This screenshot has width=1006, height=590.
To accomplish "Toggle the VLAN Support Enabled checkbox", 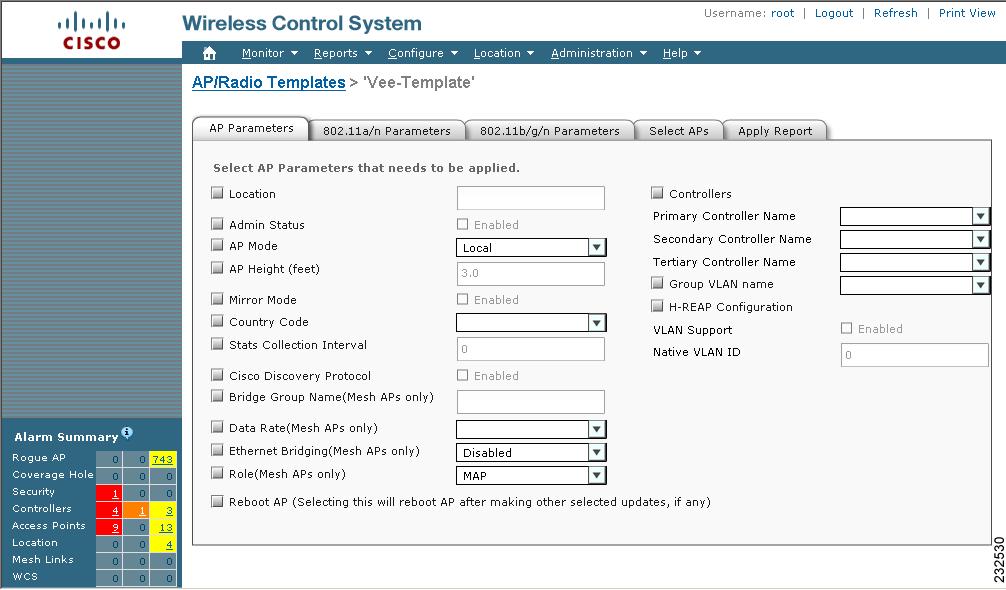I will [x=847, y=328].
